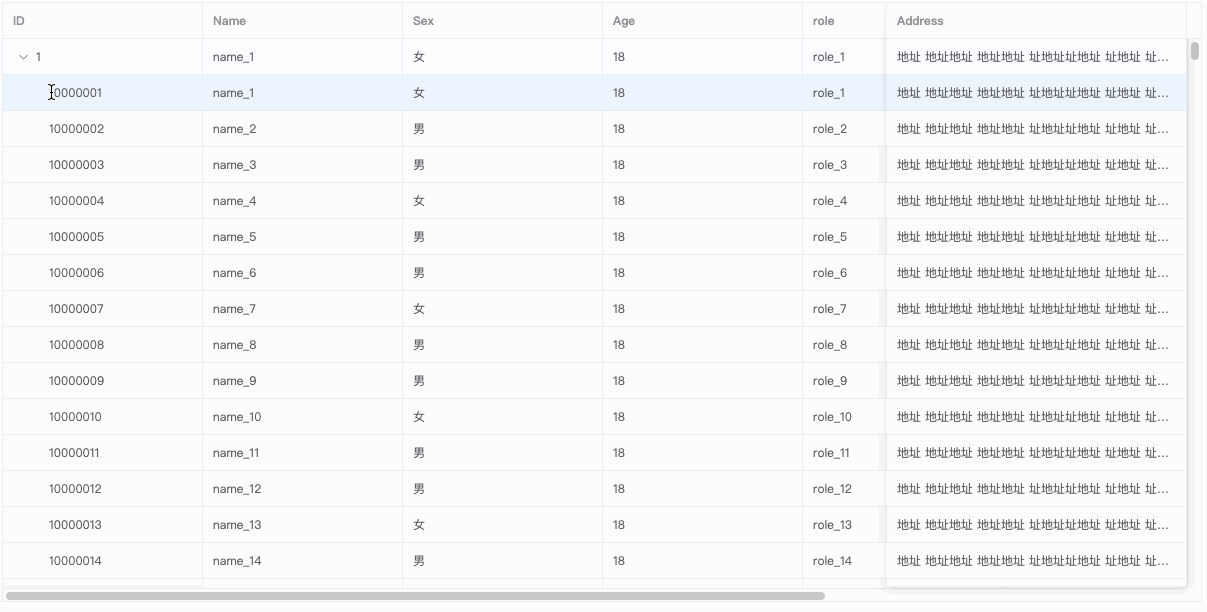Click the role column header
This screenshot has width=1207, height=612.
coord(844,21)
